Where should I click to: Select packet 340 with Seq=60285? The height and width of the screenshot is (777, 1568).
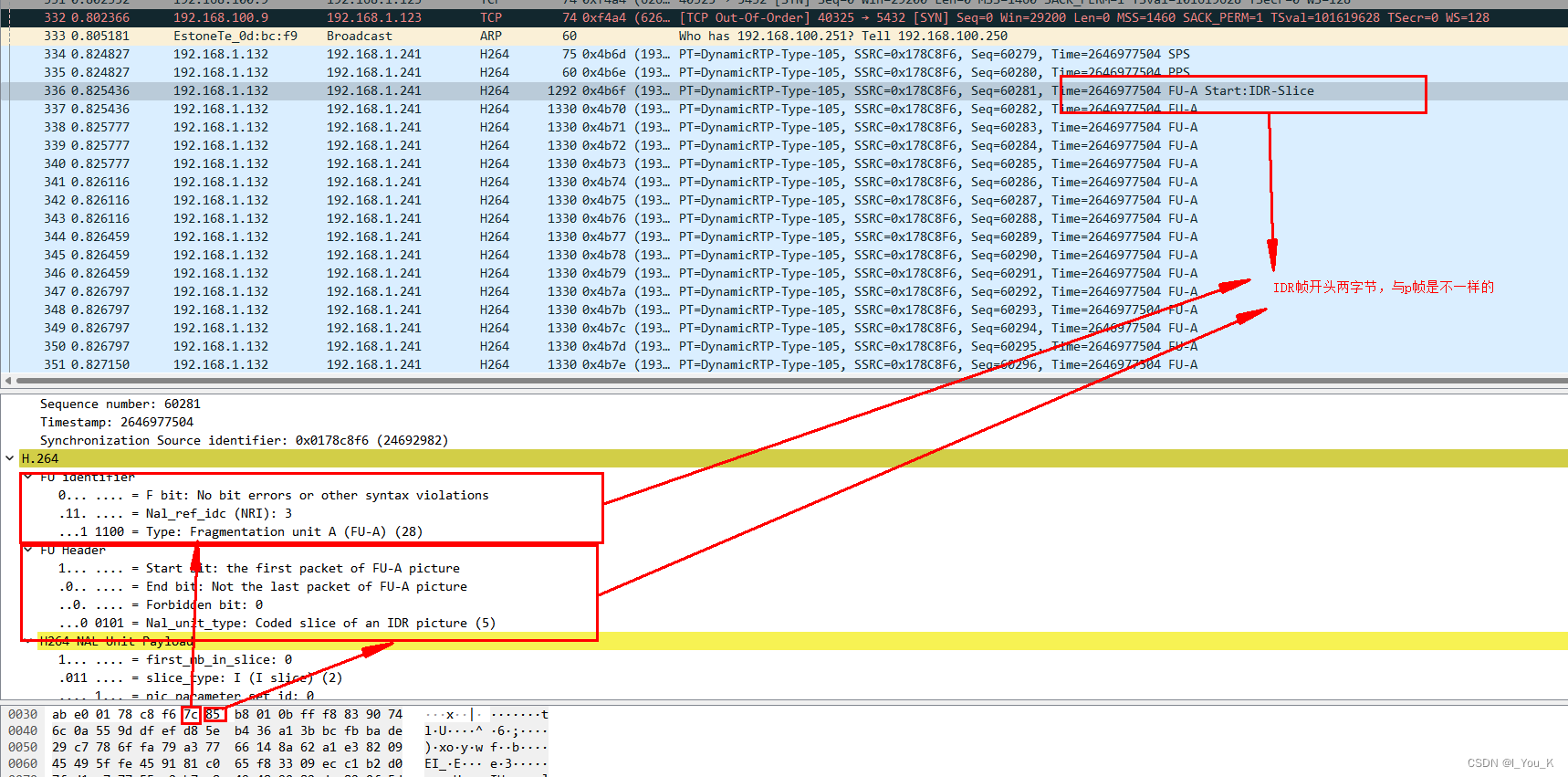coord(784,163)
